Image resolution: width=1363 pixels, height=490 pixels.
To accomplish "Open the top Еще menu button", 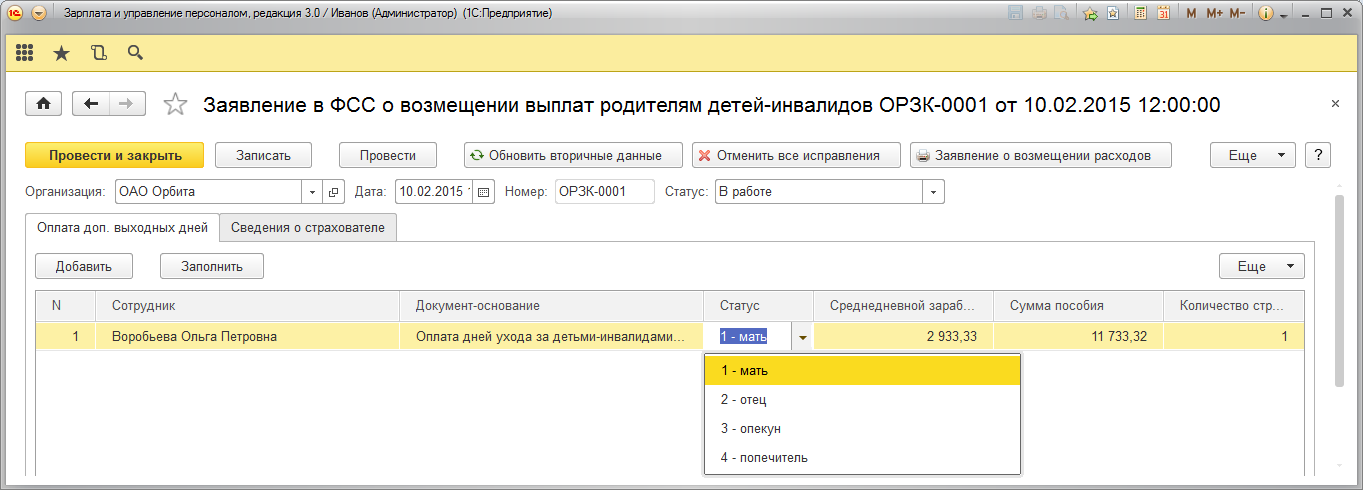I will point(1253,155).
